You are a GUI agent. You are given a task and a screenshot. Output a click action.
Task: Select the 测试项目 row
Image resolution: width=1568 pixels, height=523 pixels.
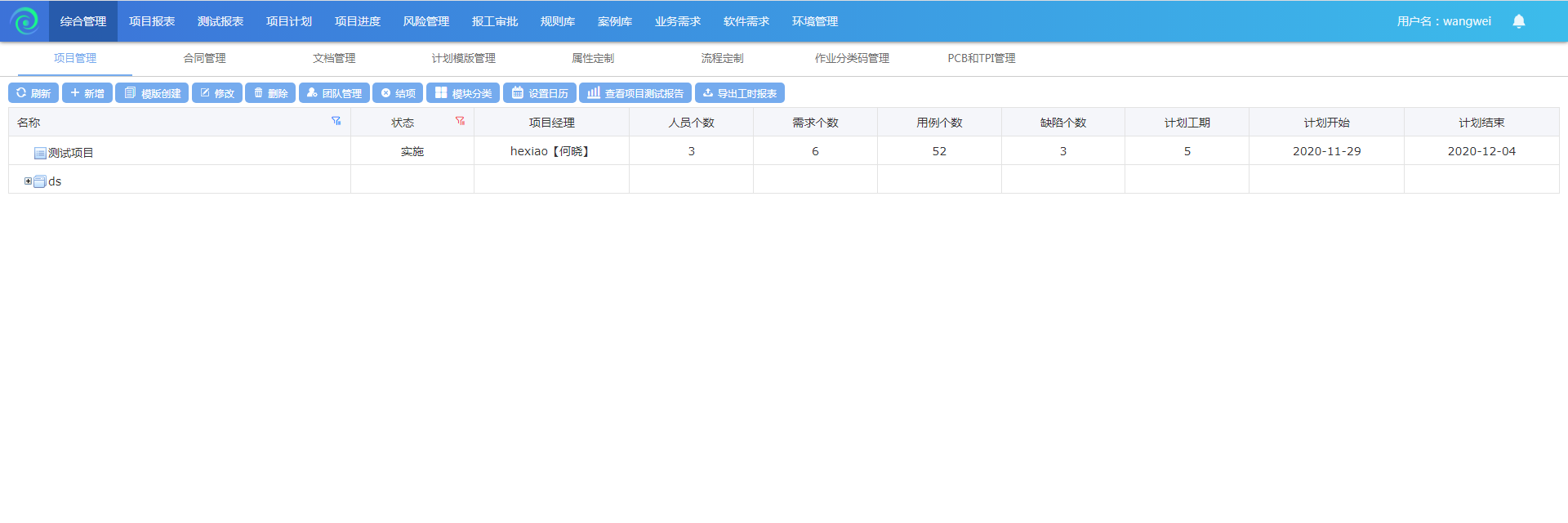click(x=70, y=153)
